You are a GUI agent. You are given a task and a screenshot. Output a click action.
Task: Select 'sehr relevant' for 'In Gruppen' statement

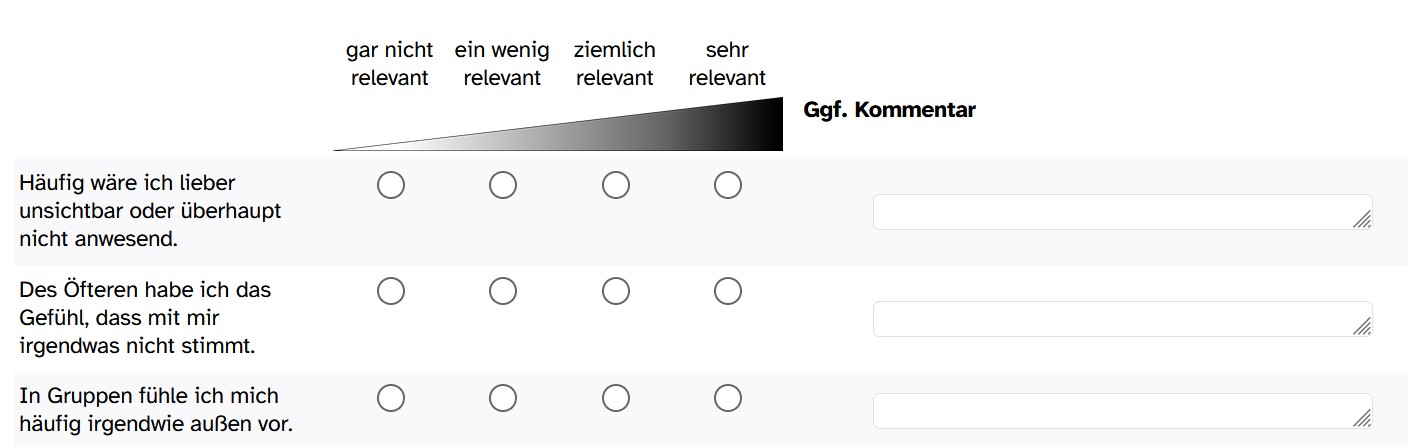pyautogui.click(x=727, y=398)
